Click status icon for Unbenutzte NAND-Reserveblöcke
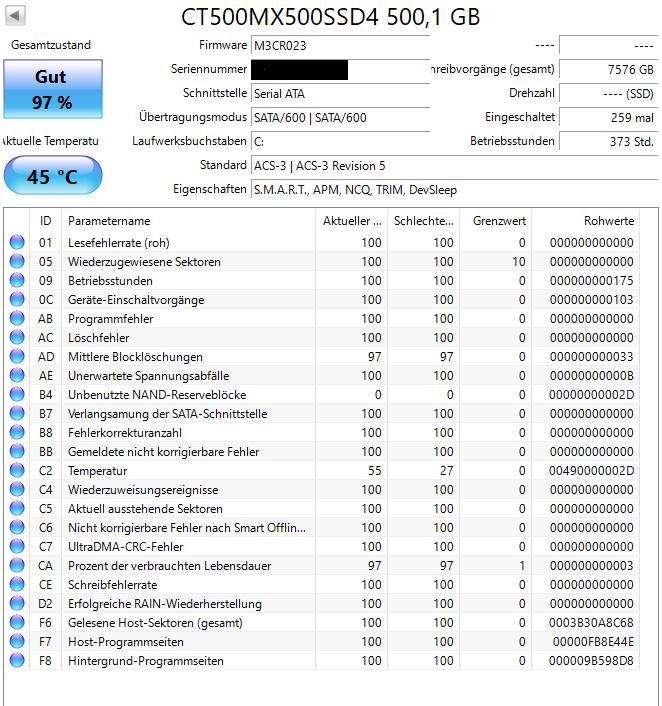Image resolution: width=662 pixels, height=706 pixels. pos(17,394)
